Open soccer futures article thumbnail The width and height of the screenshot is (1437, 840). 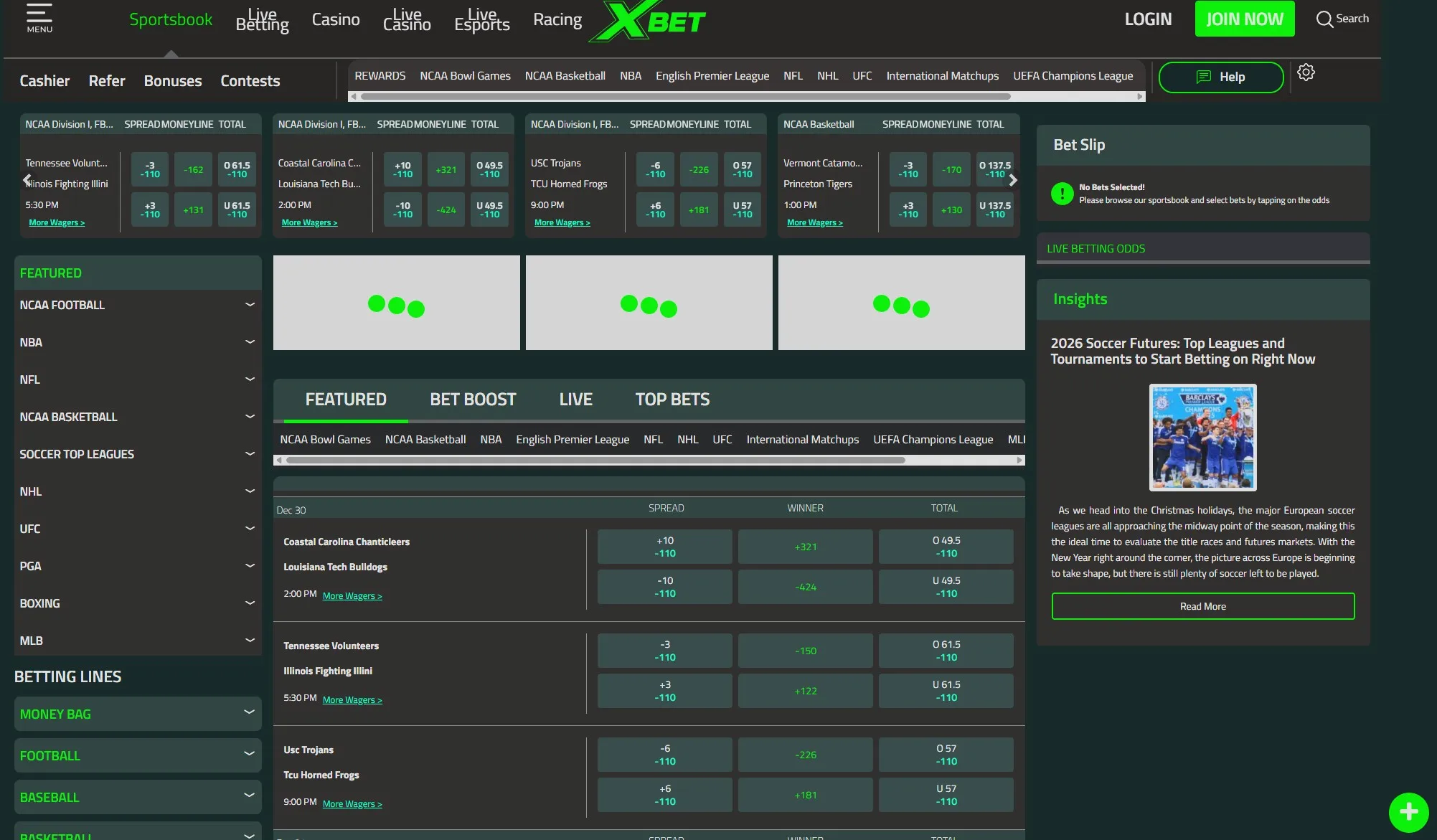pyautogui.click(x=1203, y=438)
